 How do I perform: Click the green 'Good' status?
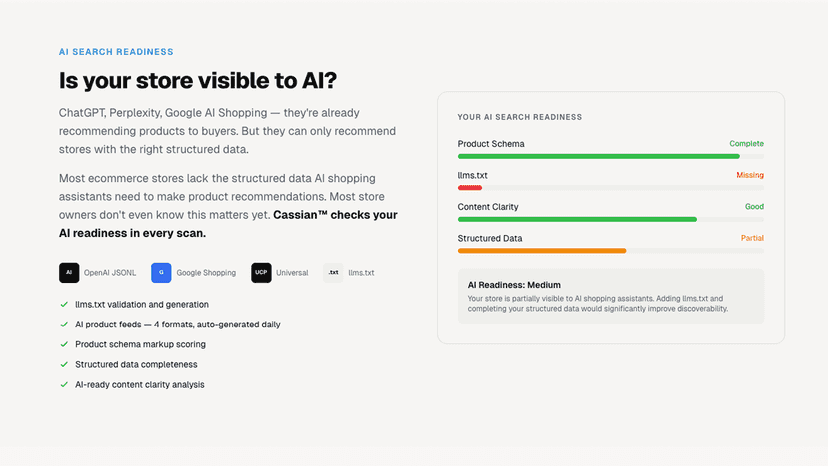754,207
